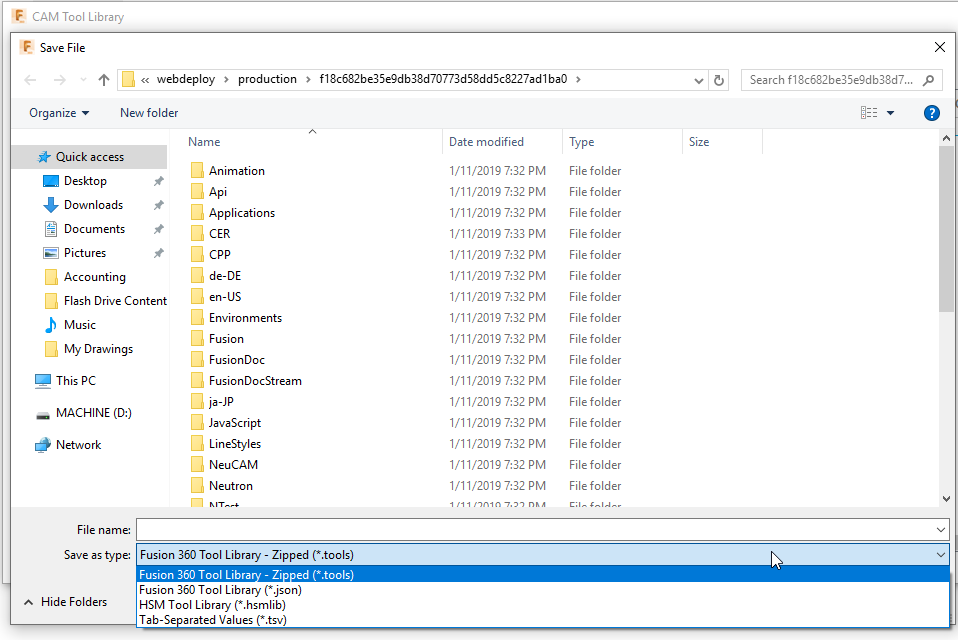
Task: Open the view options dropdown arrow
Action: [x=890, y=113]
